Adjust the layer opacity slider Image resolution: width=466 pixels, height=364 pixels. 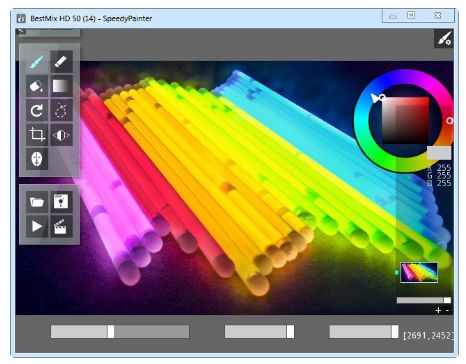coord(424,300)
